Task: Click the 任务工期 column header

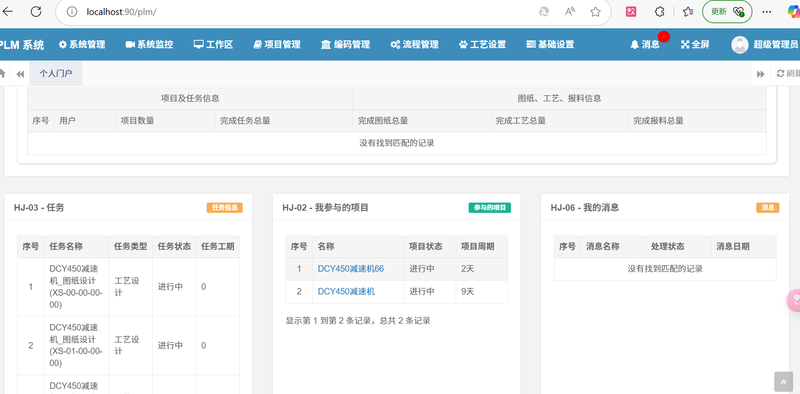Action: click(x=217, y=247)
